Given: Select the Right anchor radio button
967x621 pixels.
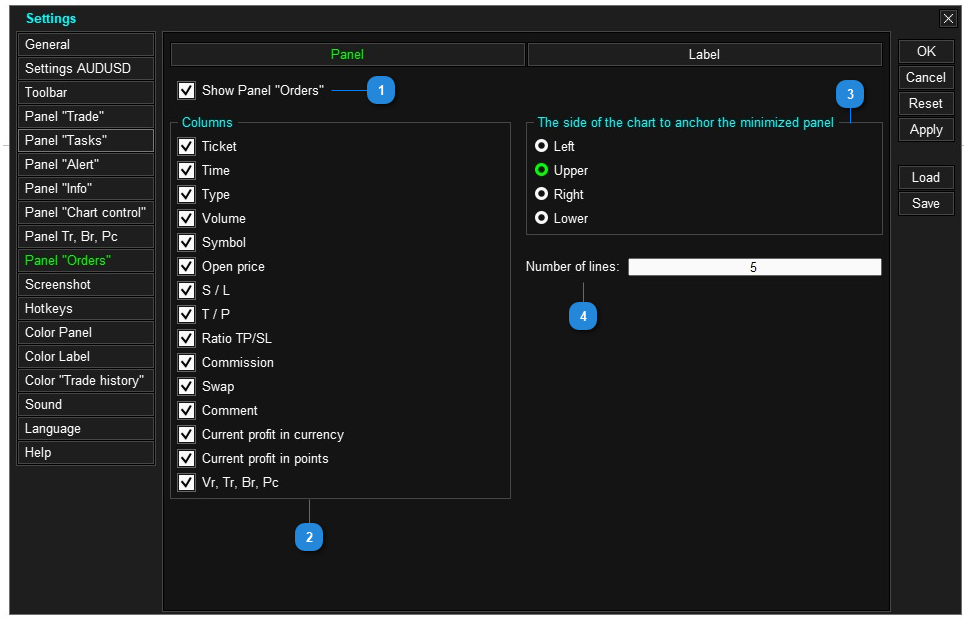Looking at the screenshot, I should tap(541, 194).
